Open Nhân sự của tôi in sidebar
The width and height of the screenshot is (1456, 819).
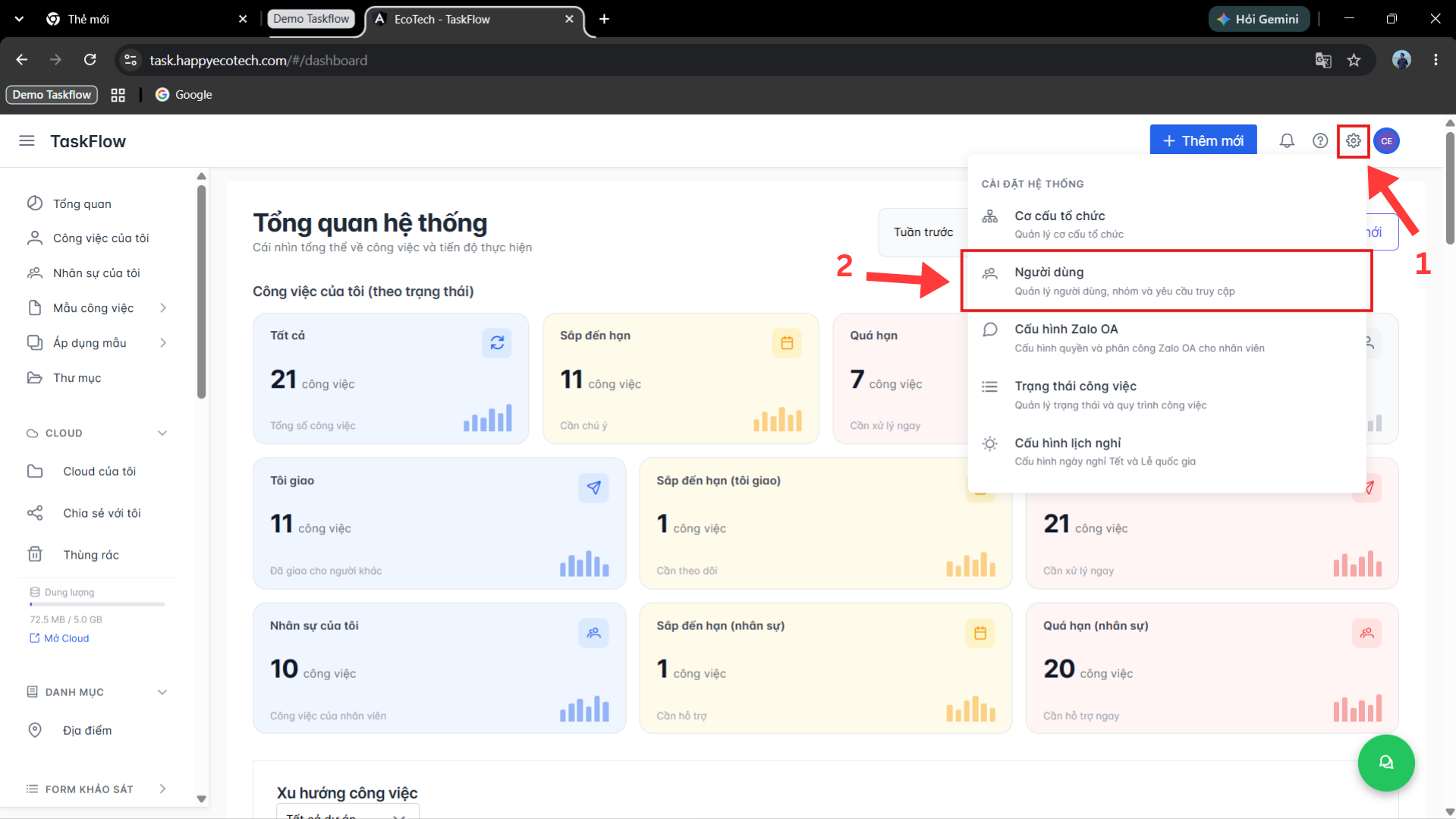click(96, 273)
